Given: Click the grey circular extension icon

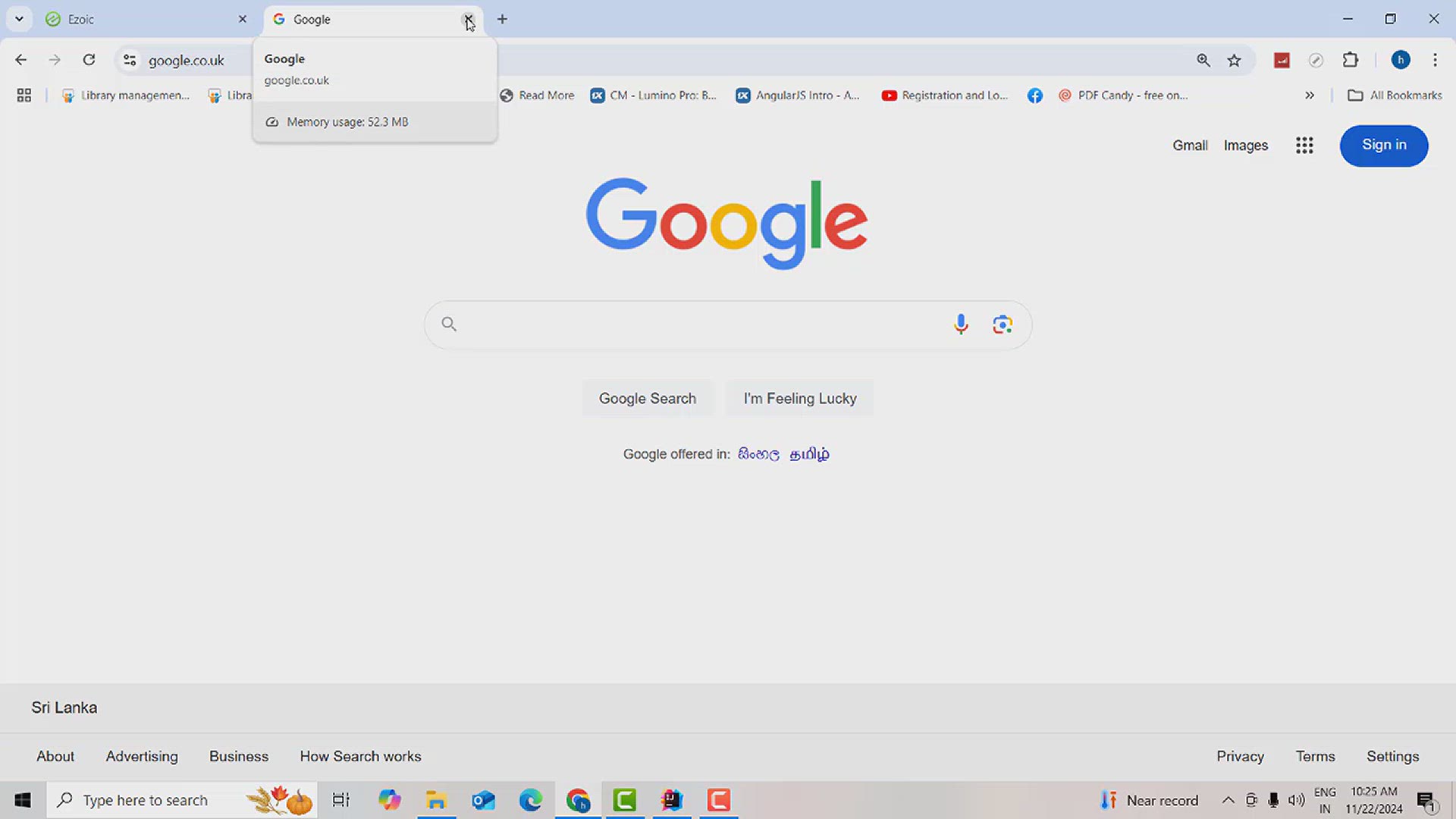Looking at the screenshot, I should click(1316, 60).
